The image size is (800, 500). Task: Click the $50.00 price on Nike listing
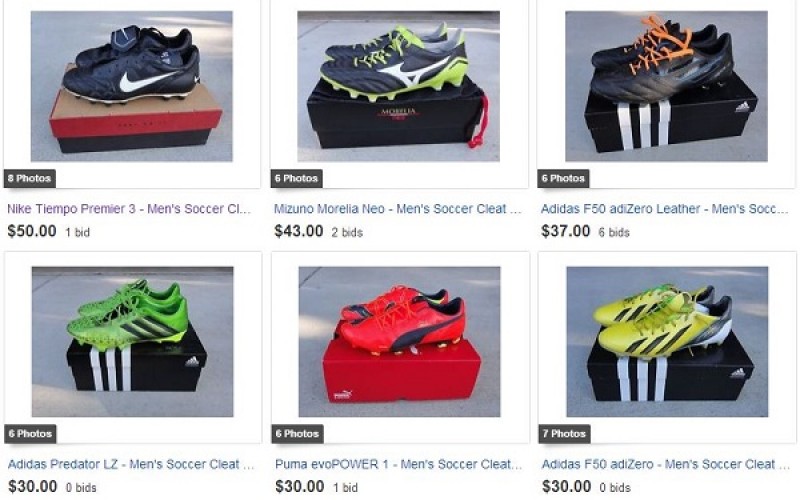coord(32,231)
